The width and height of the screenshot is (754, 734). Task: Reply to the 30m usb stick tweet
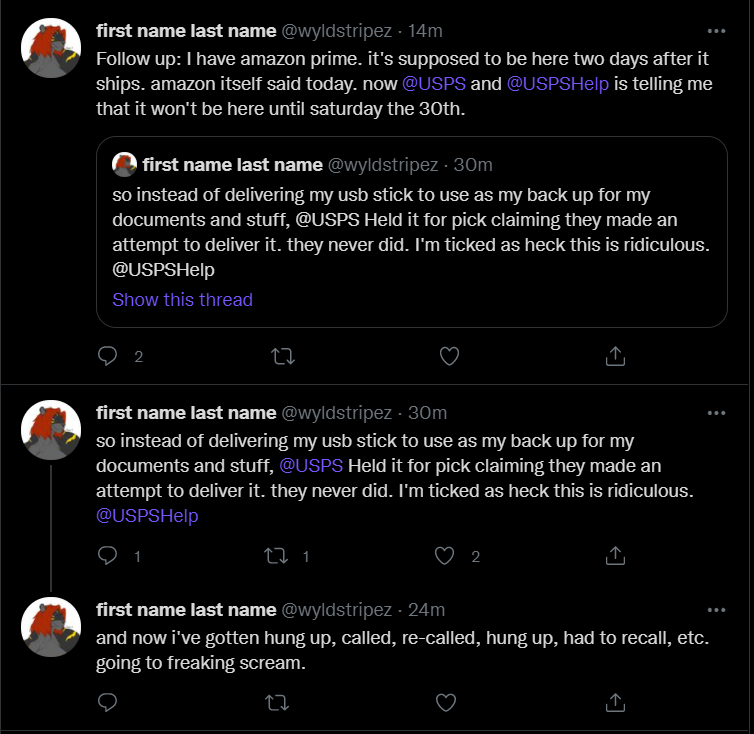coord(107,556)
